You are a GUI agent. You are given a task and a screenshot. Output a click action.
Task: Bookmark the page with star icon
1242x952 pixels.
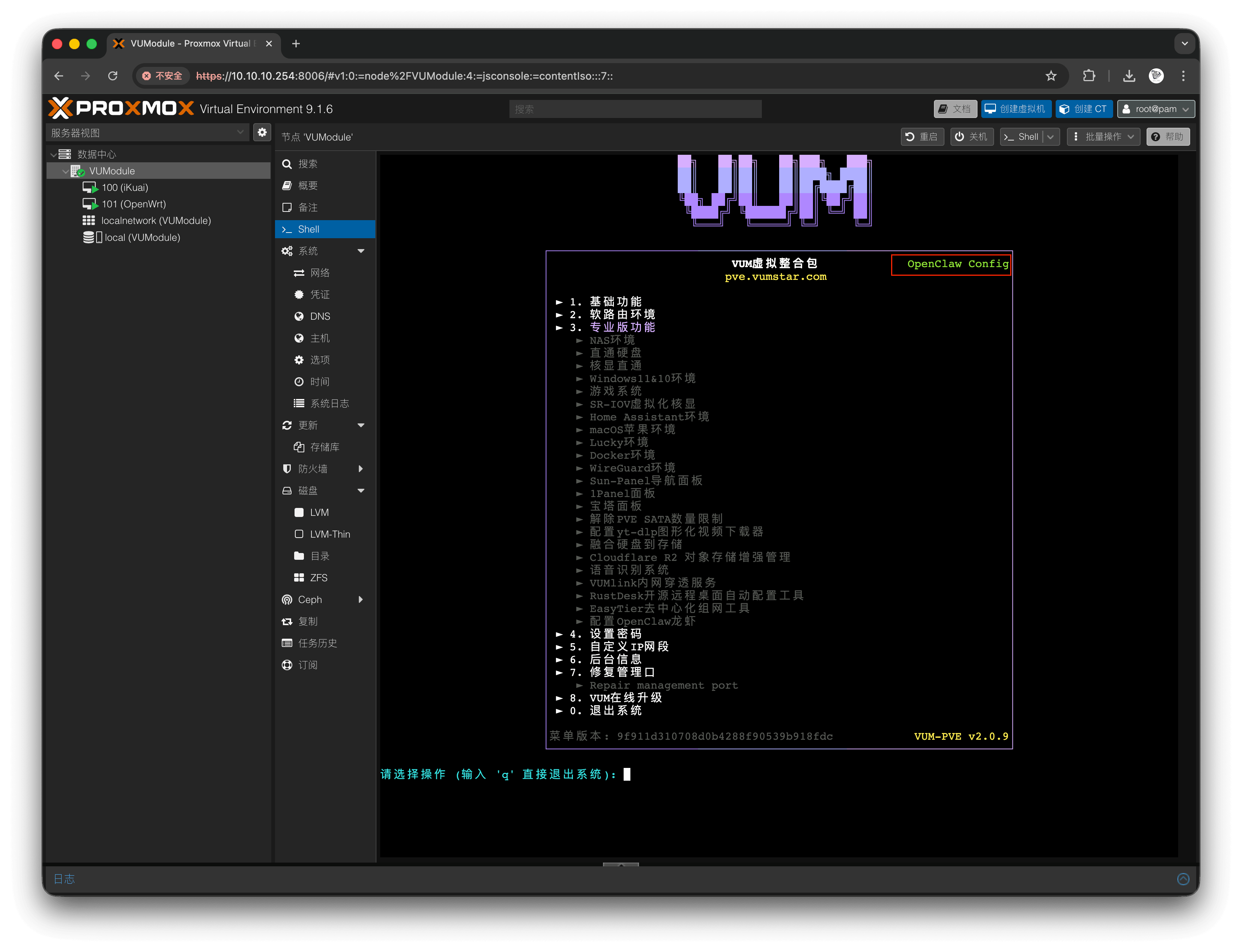[x=1051, y=76]
